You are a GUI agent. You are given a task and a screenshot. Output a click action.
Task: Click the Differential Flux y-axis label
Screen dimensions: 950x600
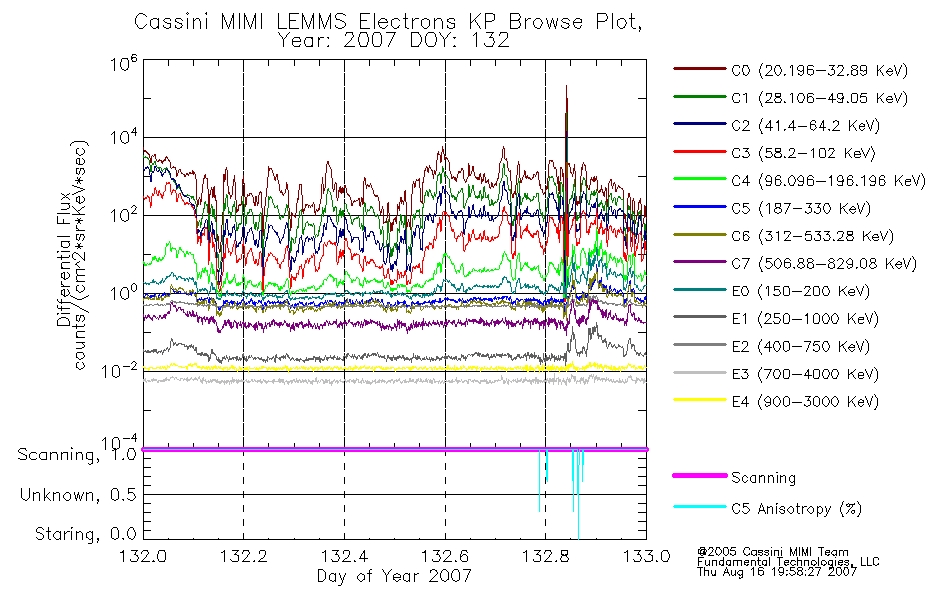[64, 259]
